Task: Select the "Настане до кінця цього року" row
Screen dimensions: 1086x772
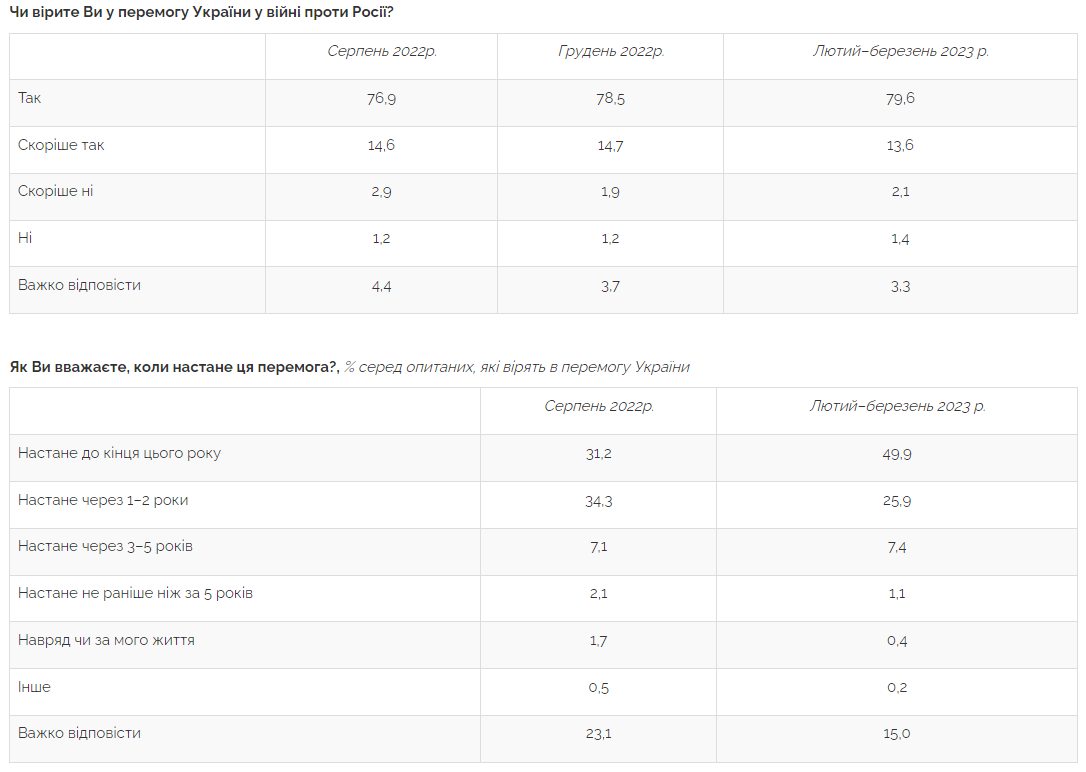Action: coord(119,453)
